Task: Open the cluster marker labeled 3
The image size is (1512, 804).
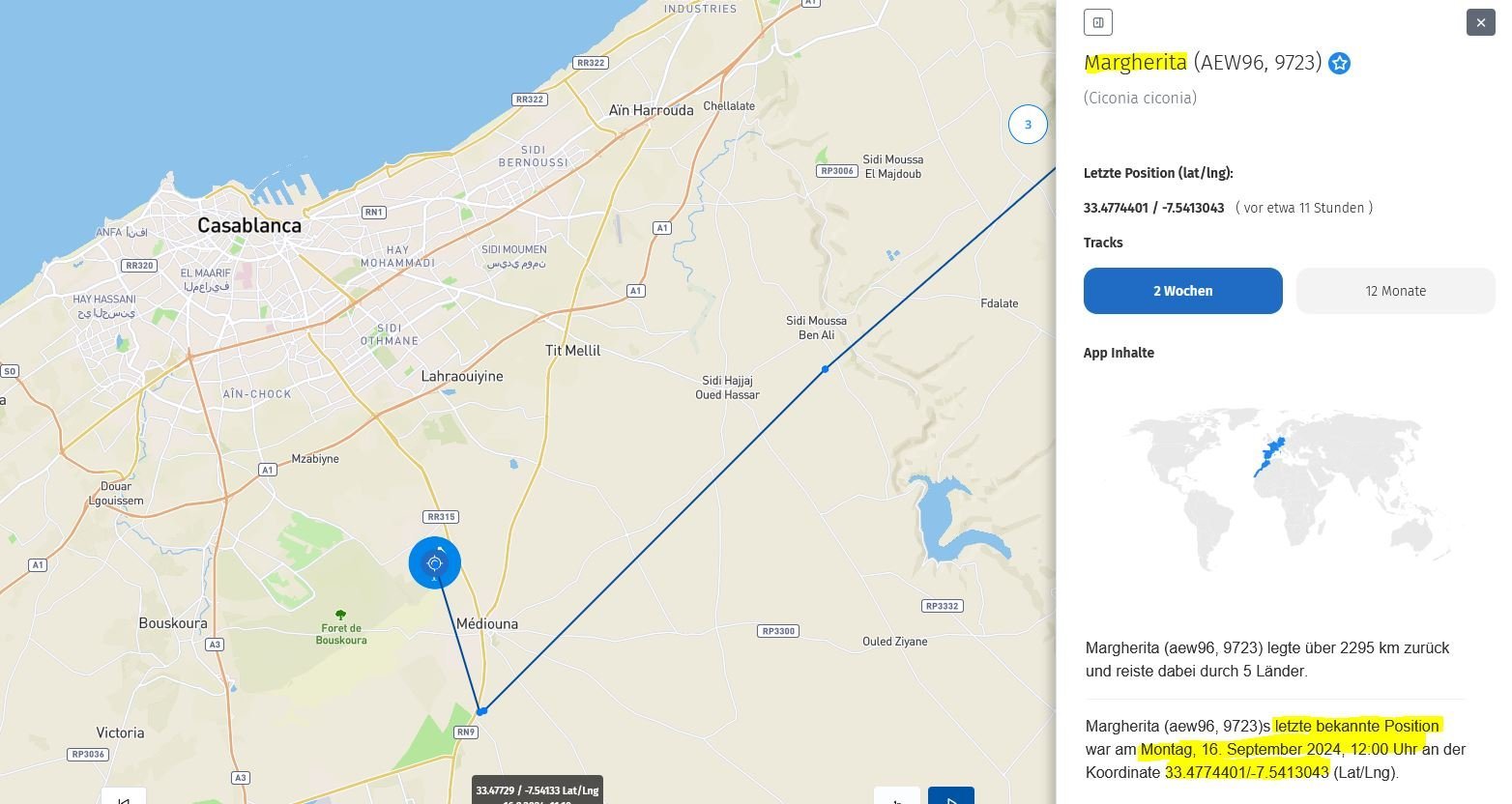Action: coord(1028,125)
